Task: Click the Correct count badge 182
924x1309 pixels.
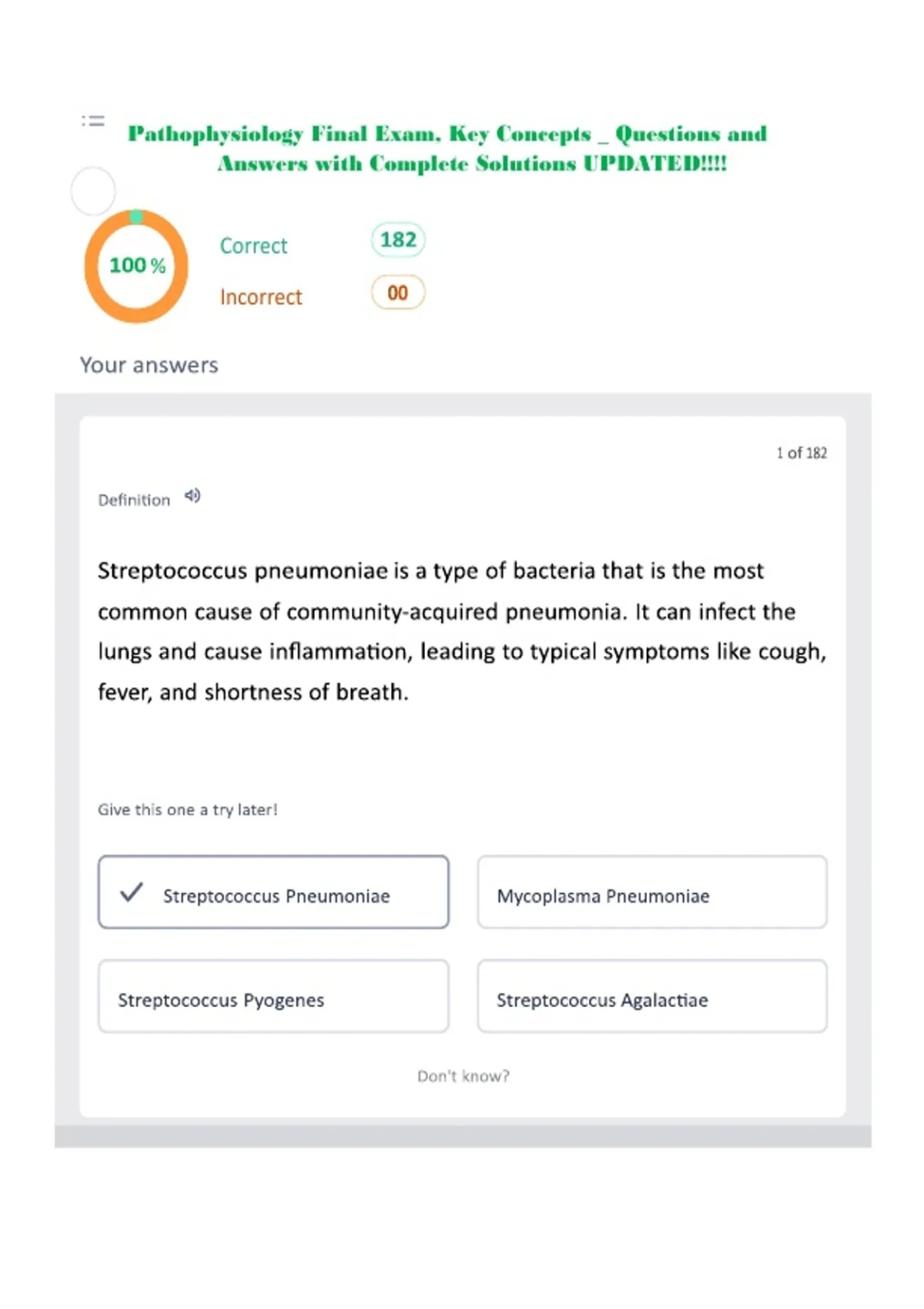Action: tap(398, 239)
